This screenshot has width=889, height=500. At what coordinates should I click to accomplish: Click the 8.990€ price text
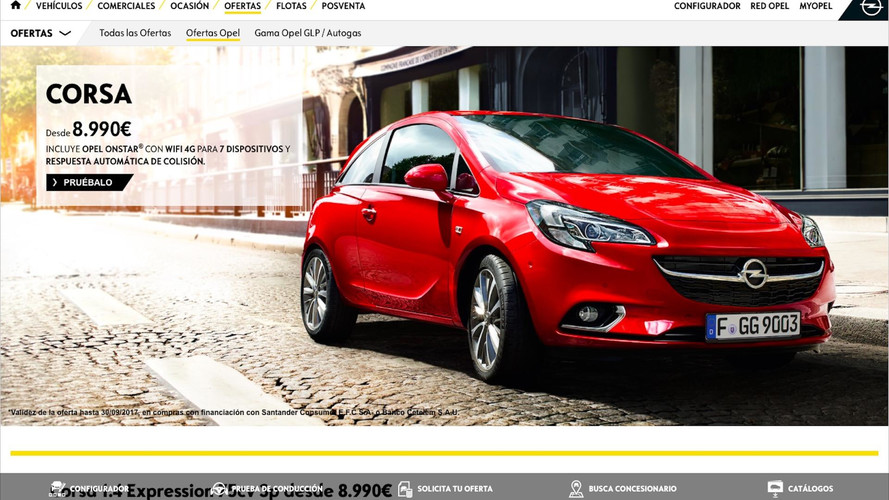pos(101,129)
